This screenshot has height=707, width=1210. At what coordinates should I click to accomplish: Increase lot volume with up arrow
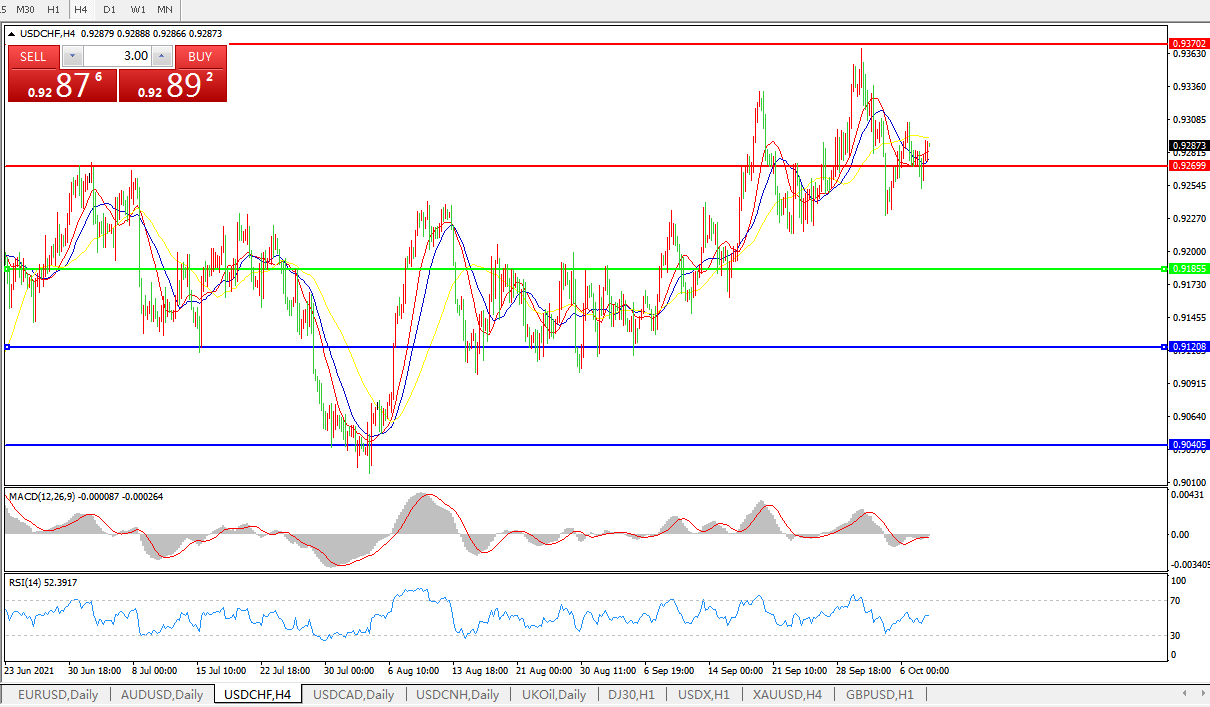tap(162, 57)
